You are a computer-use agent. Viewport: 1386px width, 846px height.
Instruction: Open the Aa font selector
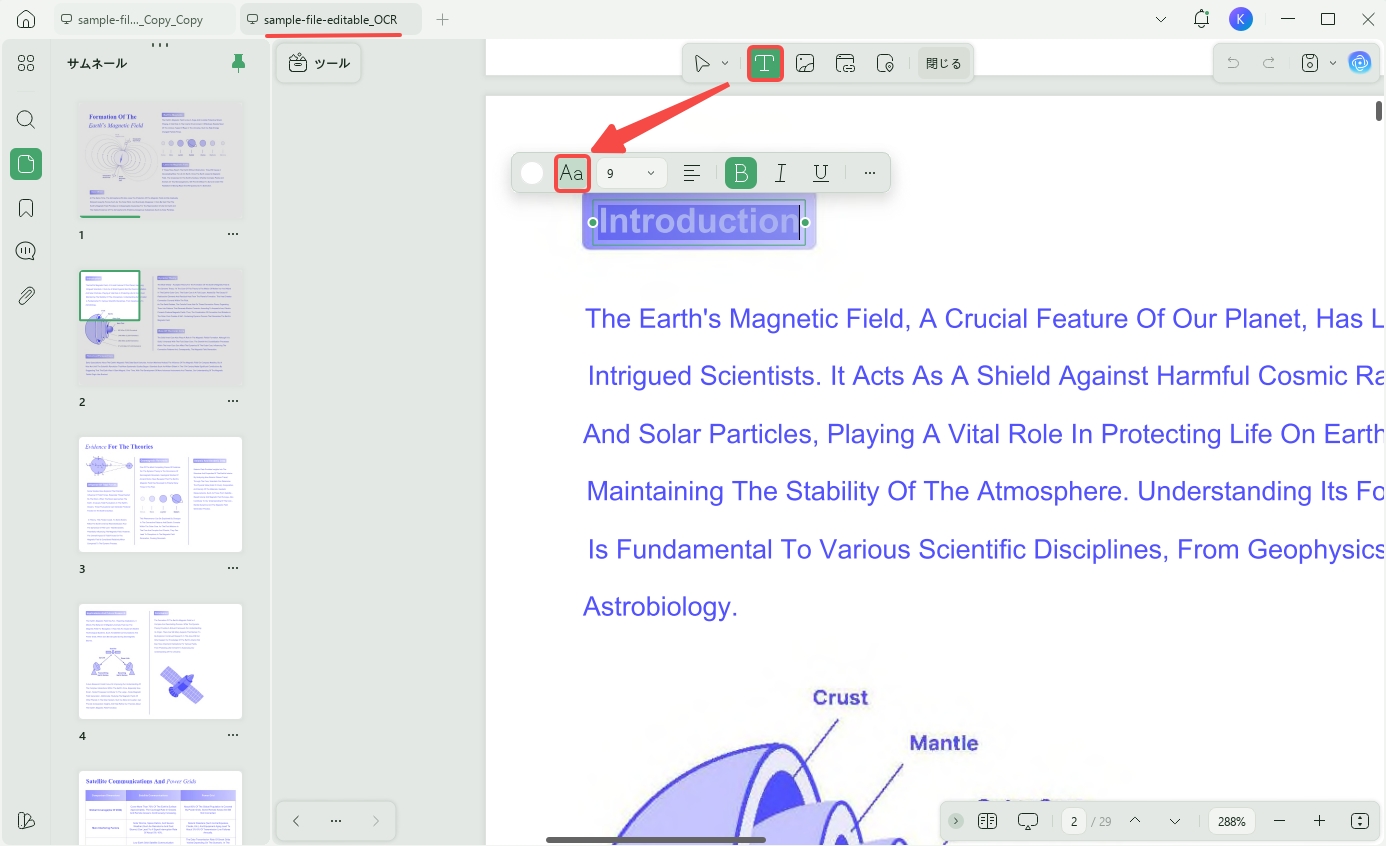click(572, 173)
